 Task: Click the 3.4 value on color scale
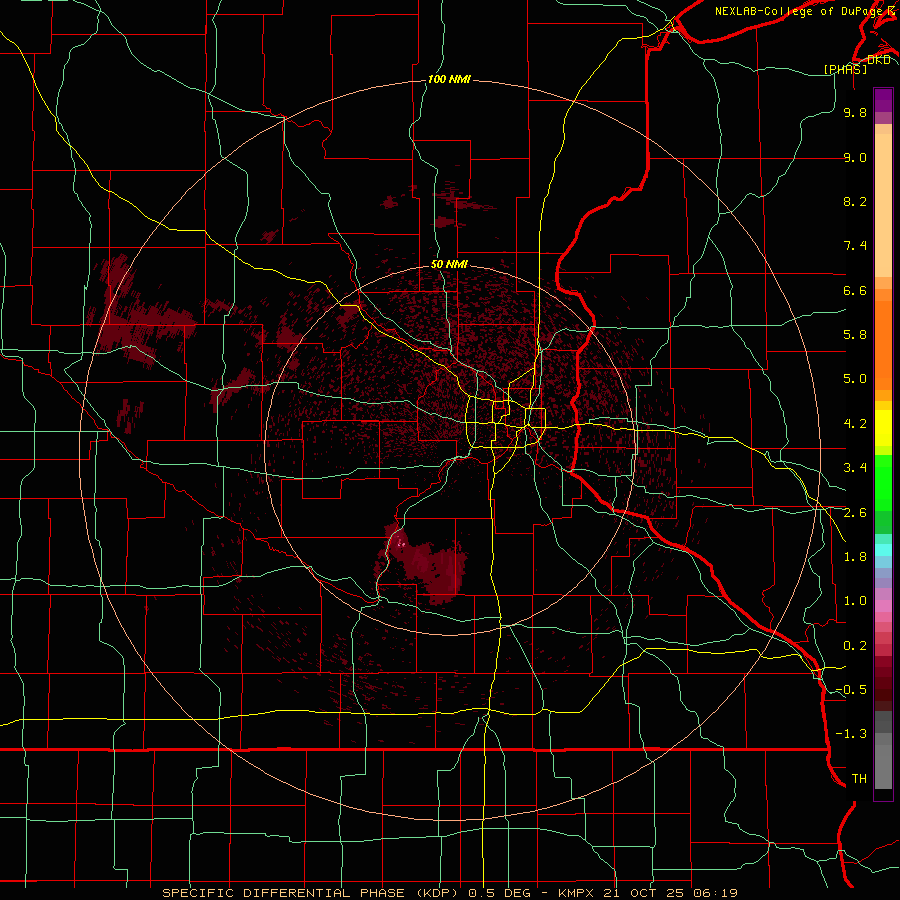tap(855, 468)
